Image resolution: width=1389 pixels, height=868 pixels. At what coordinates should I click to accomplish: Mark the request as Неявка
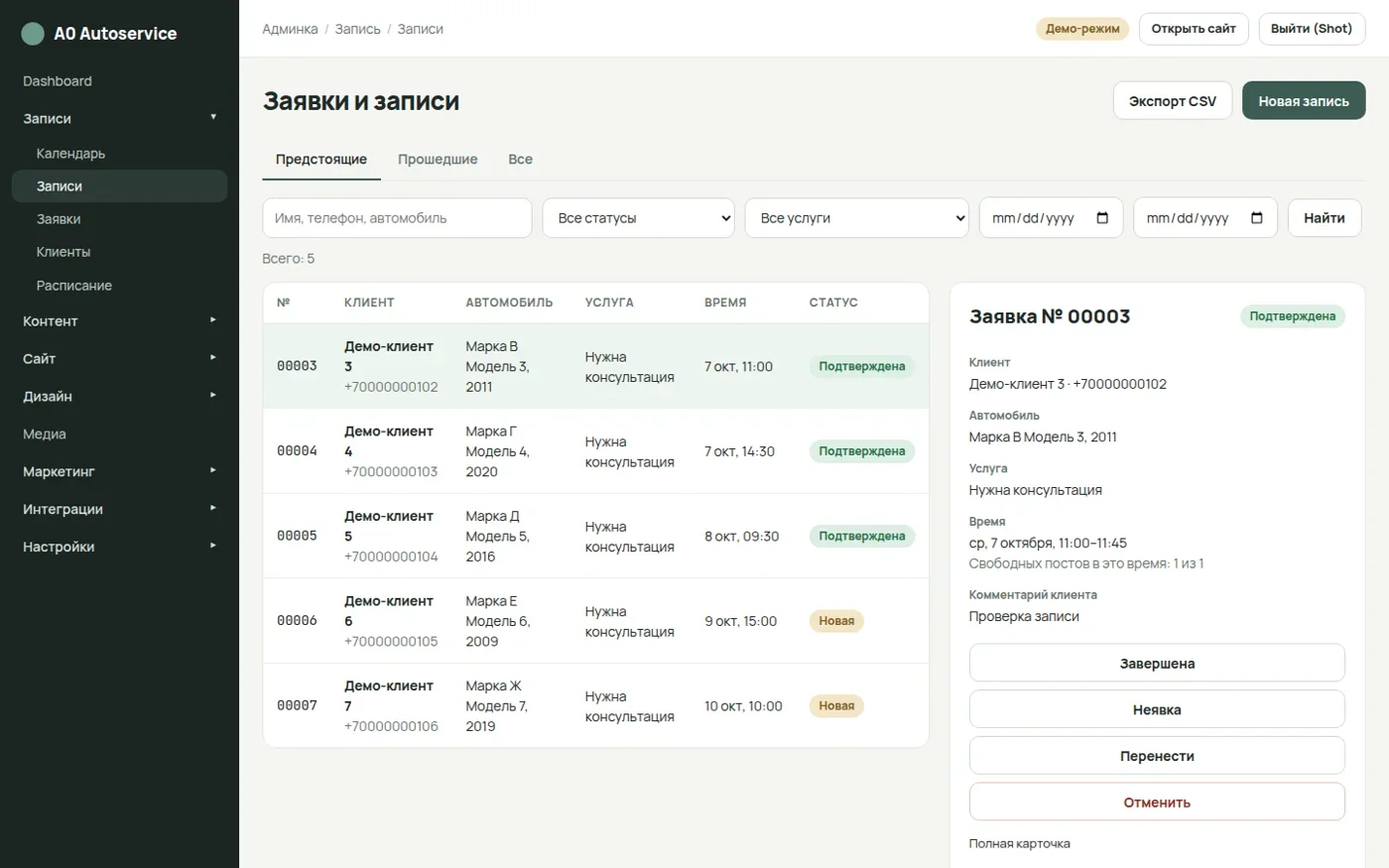click(x=1157, y=710)
